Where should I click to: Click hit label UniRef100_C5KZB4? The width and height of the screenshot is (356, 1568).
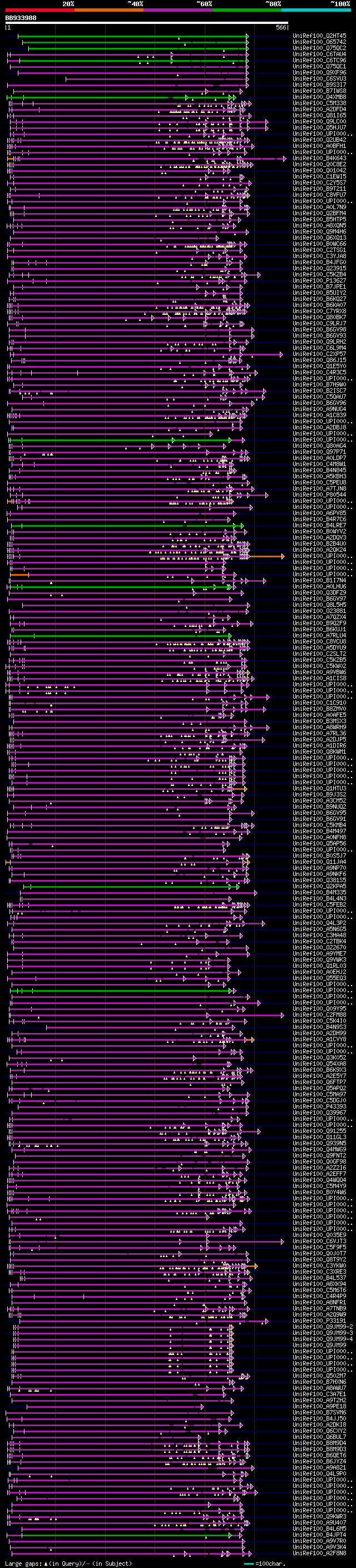(x=319, y=275)
